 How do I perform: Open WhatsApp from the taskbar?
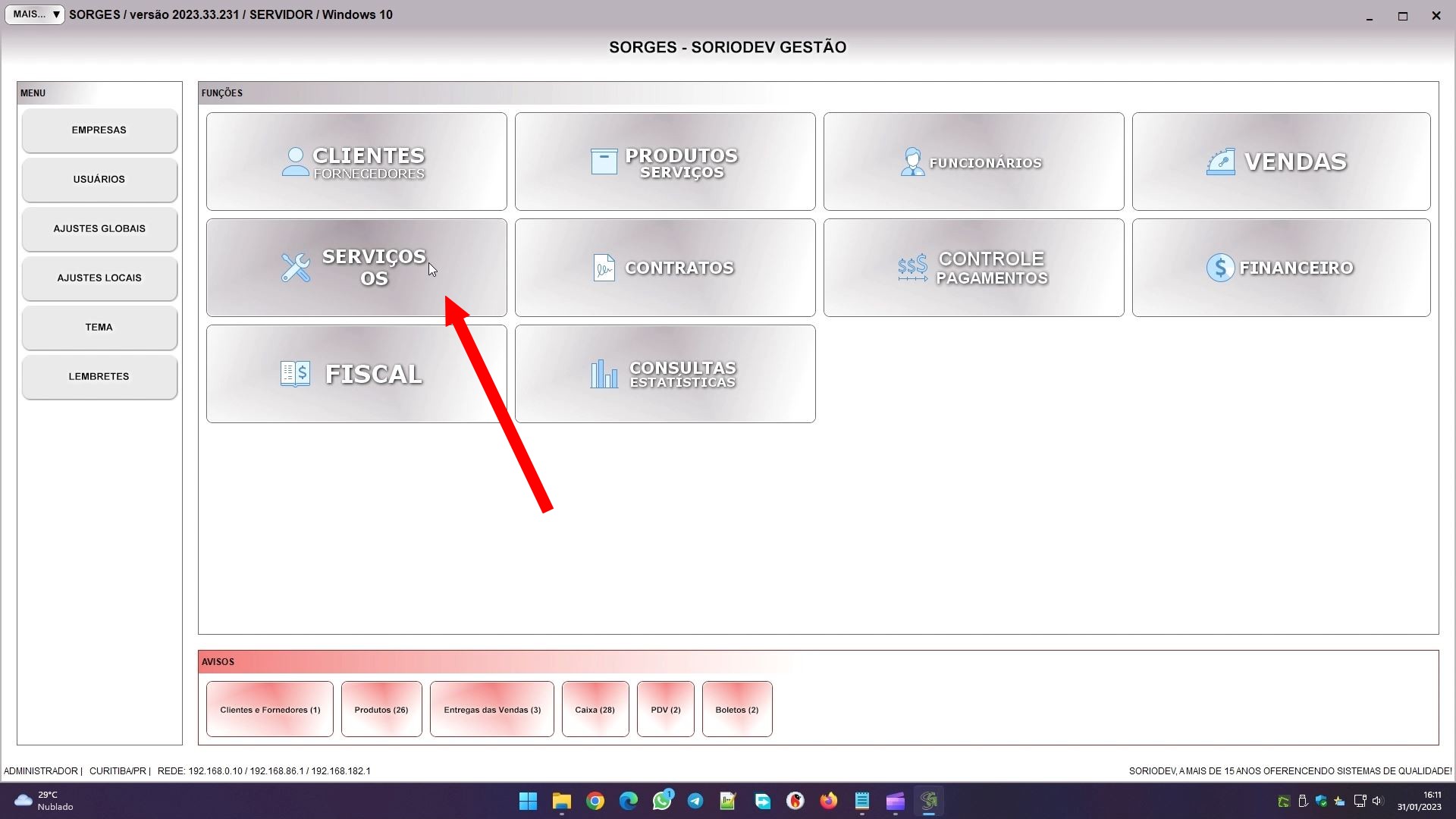coord(662,801)
